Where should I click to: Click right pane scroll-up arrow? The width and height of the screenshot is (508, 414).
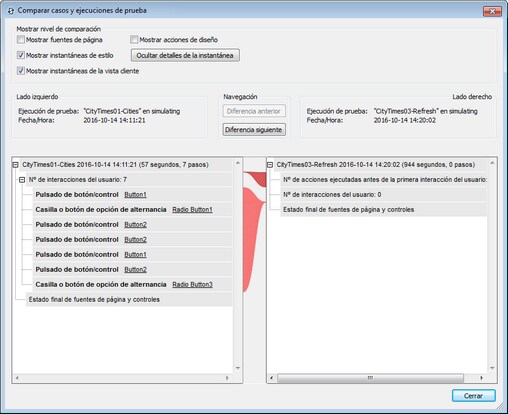492,163
